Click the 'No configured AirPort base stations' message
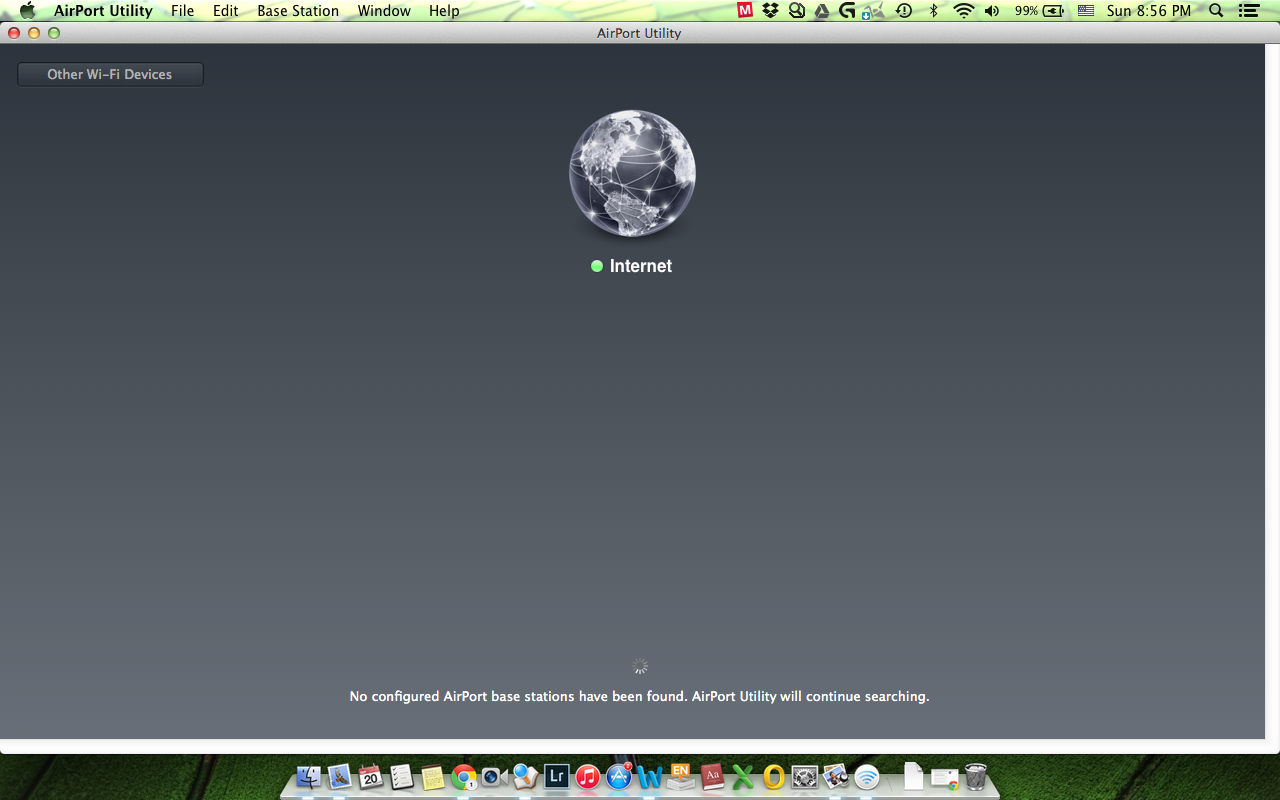 click(640, 696)
